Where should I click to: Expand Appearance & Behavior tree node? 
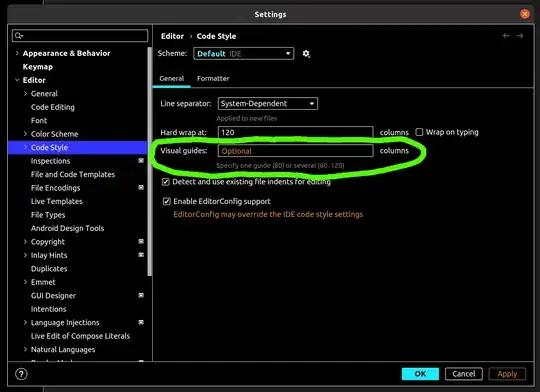click(x=17, y=53)
